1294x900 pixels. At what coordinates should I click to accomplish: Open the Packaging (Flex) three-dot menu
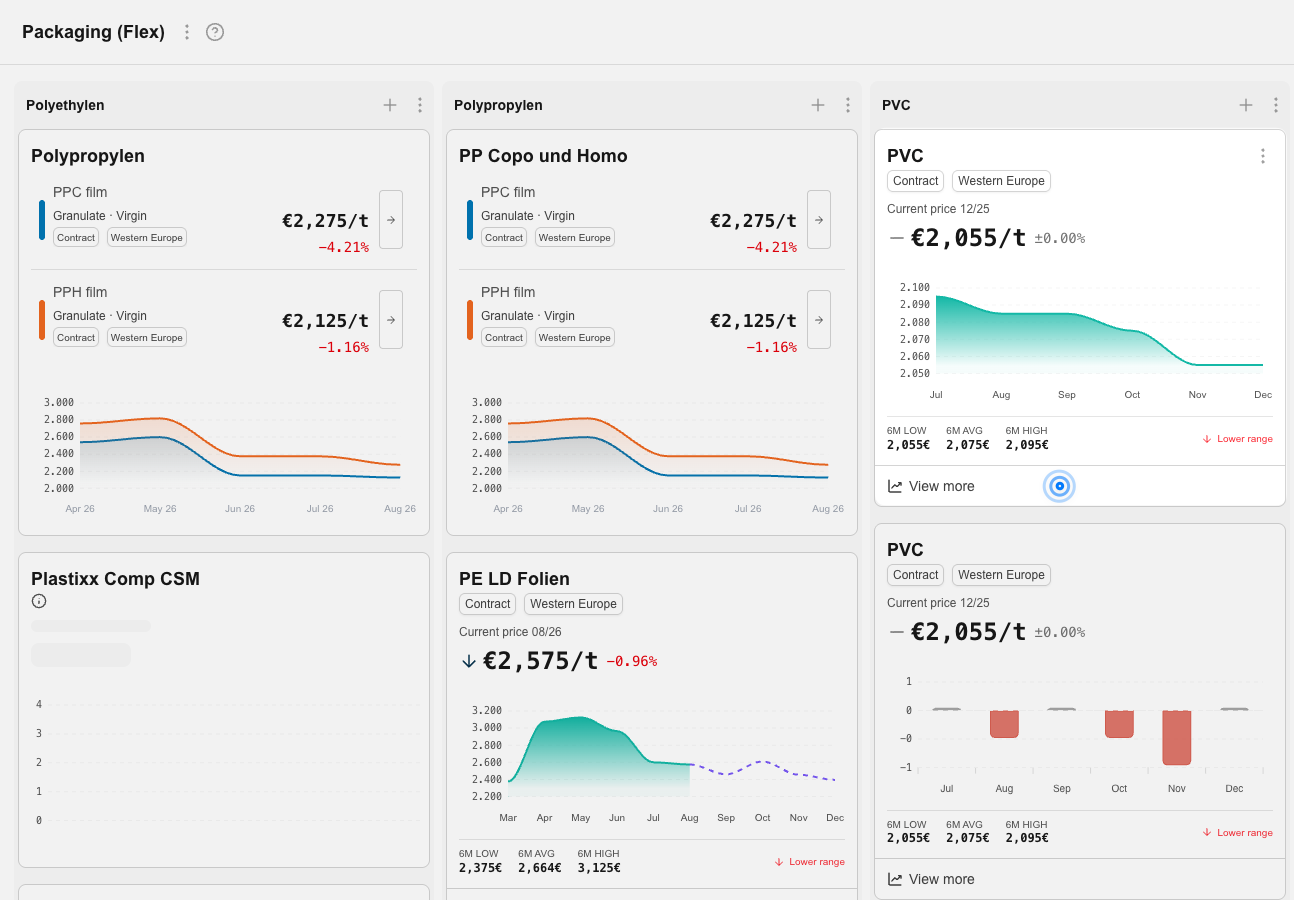click(186, 32)
